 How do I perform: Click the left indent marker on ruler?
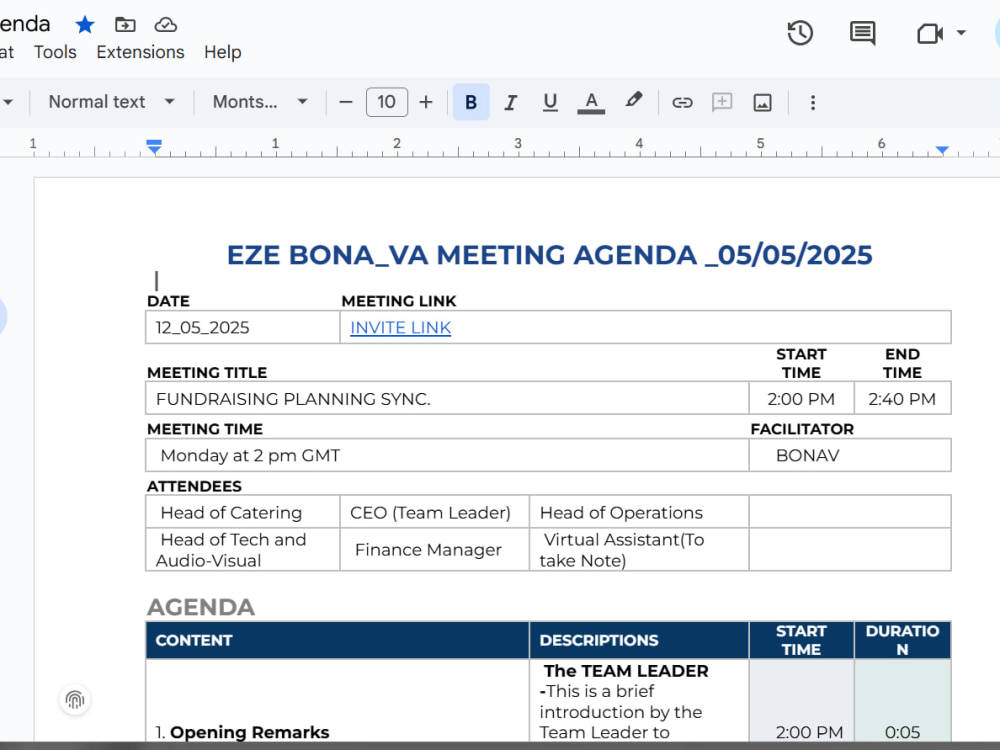click(154, 147)
